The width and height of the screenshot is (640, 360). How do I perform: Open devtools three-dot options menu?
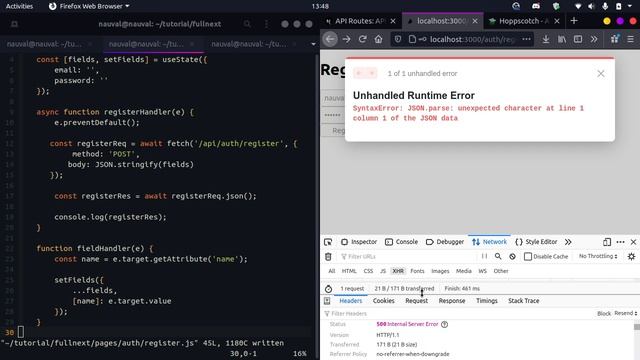[620, 242]
